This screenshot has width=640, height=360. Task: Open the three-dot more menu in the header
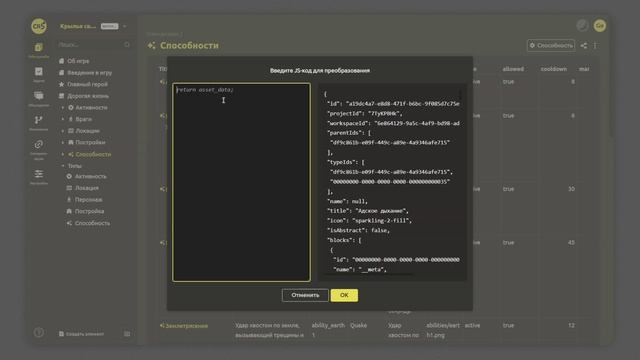(595, 45)
